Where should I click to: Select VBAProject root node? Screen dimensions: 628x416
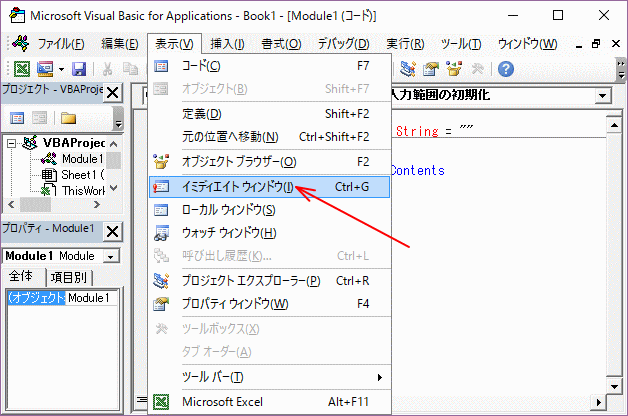pos(74,143)
